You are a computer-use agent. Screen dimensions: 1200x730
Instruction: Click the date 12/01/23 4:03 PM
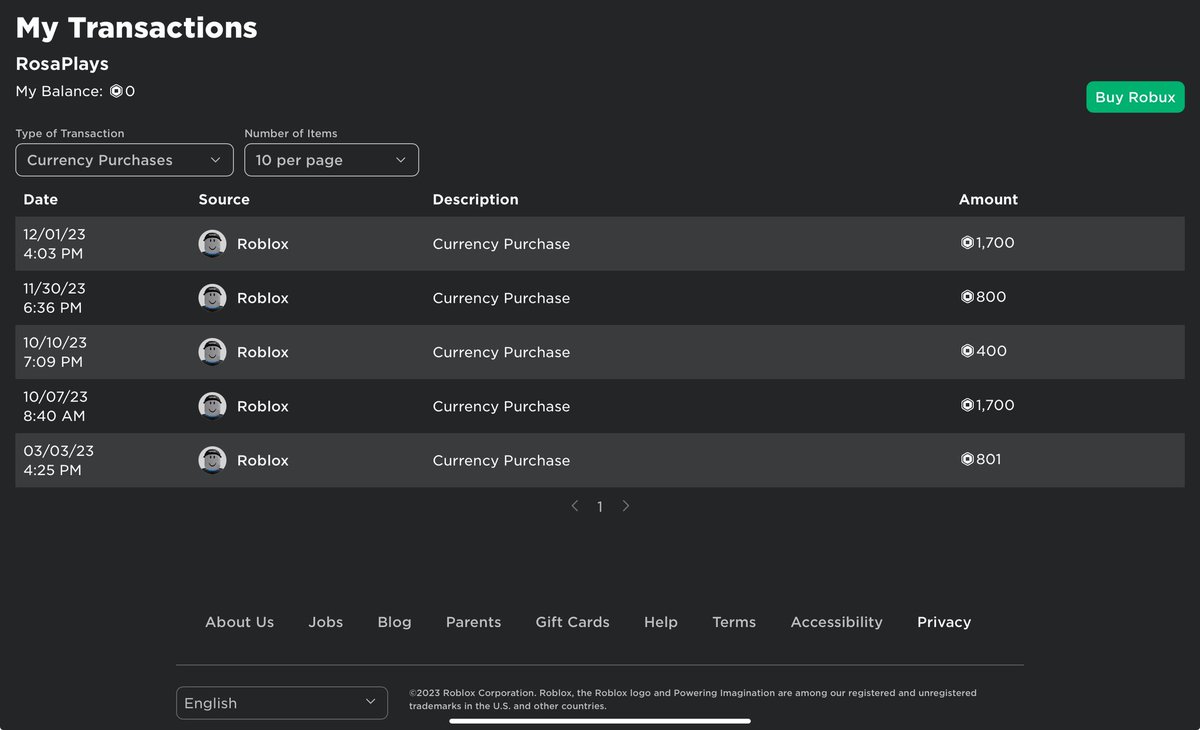pos(55,244)
